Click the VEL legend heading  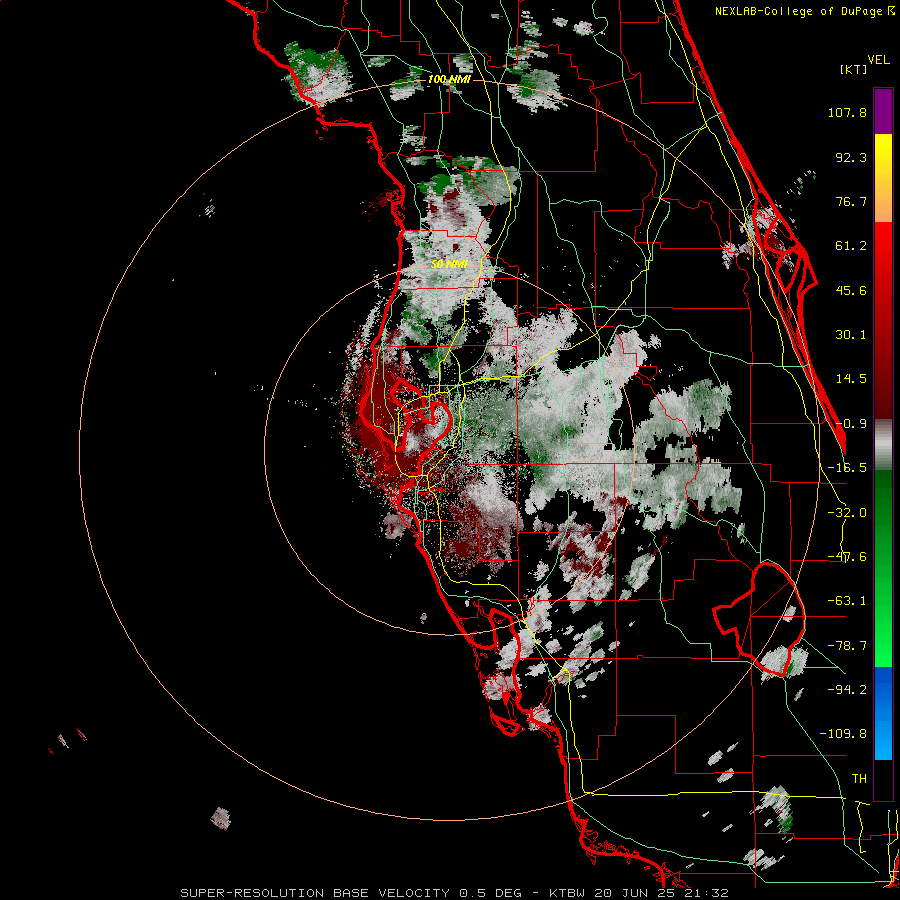pyautogui.click(x=878, y=60)
